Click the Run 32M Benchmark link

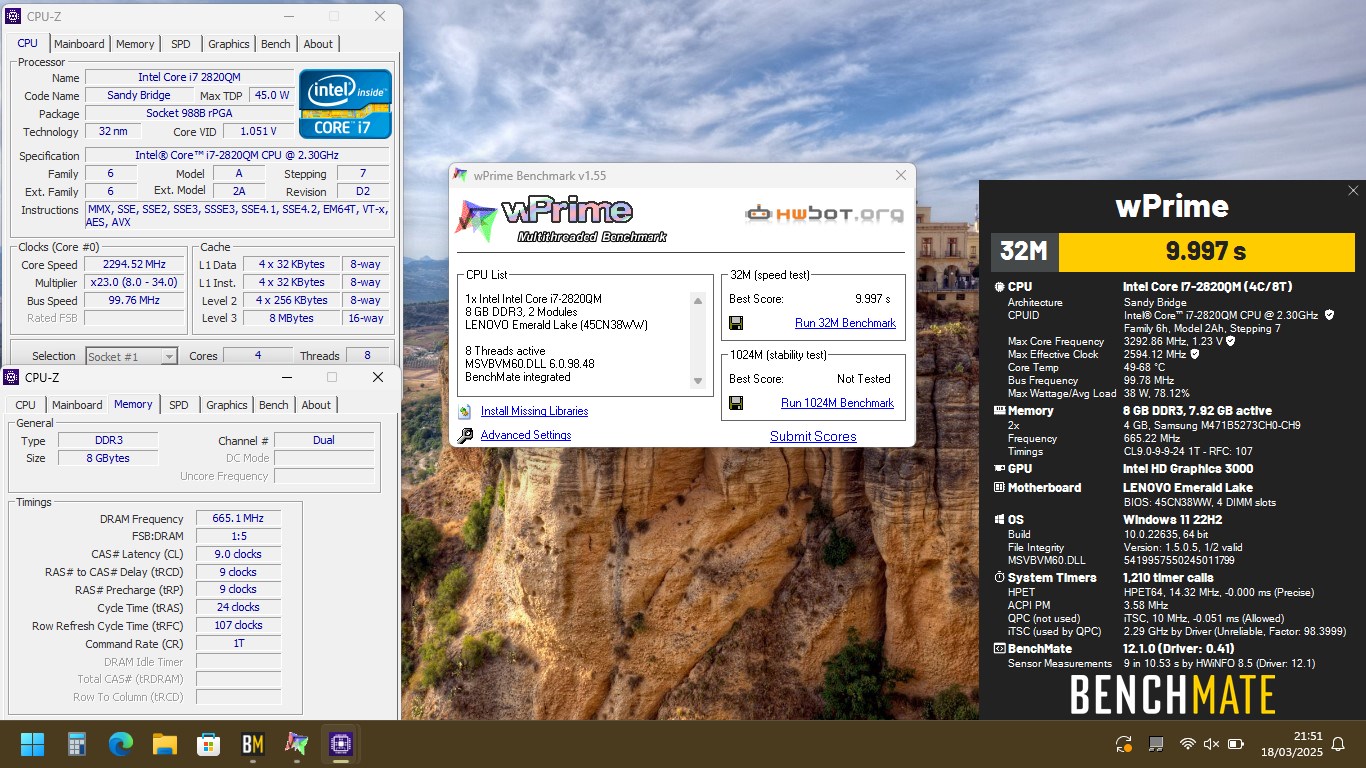pyautogui.click(x=845, y=323)
